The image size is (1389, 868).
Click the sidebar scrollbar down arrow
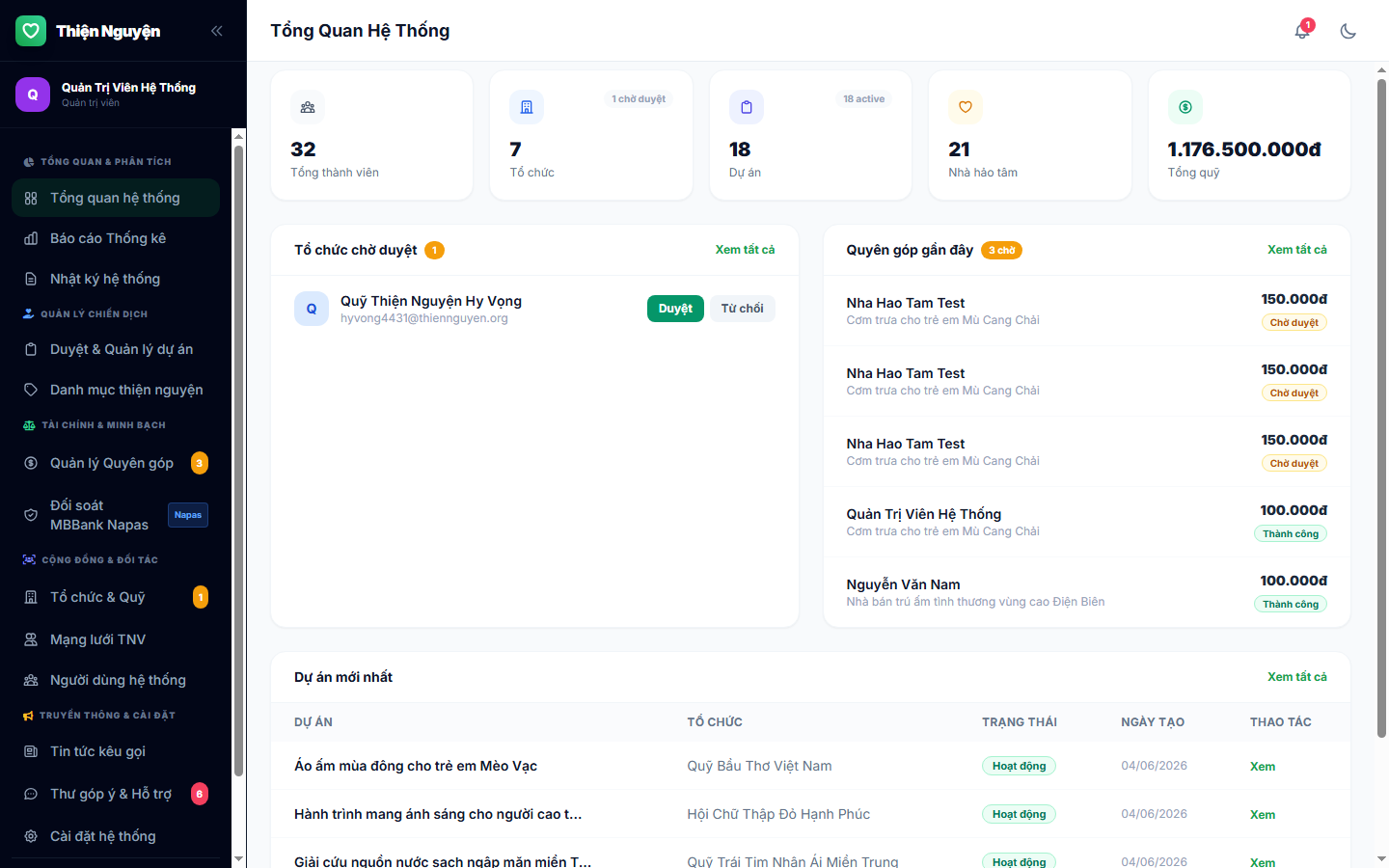[x=238, y=859]
